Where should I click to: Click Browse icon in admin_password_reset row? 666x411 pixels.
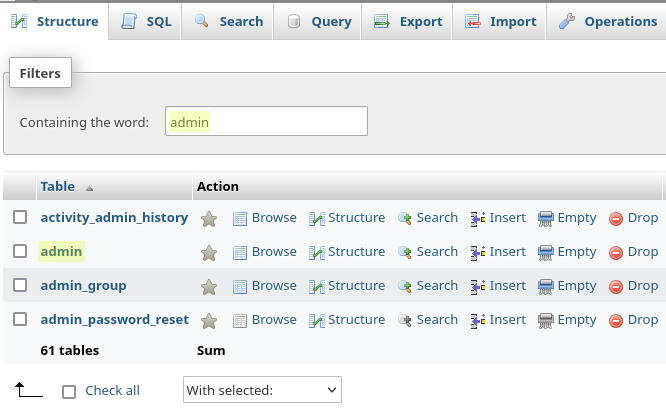click(240, 321)
